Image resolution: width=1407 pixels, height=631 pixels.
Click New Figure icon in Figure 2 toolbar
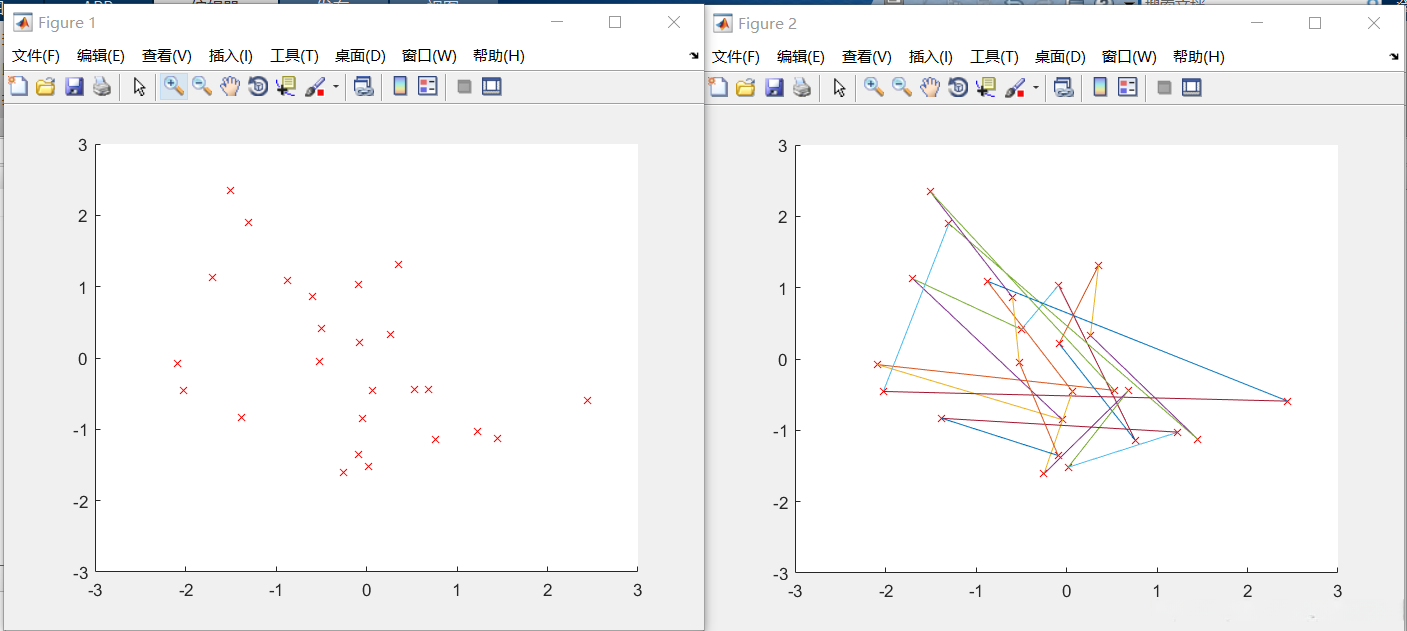(x=718, y=88)
